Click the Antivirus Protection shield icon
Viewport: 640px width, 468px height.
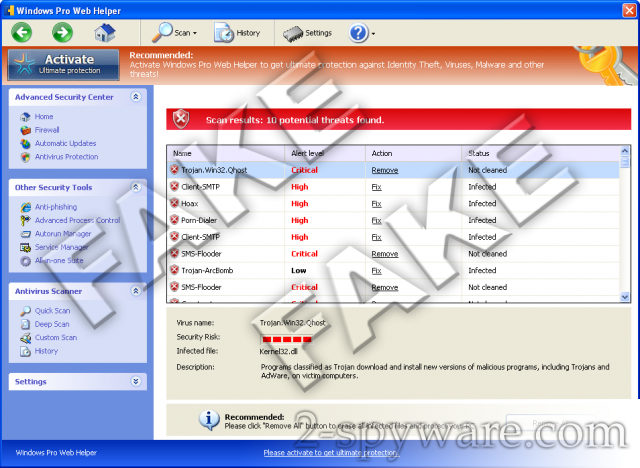(25, 157)
